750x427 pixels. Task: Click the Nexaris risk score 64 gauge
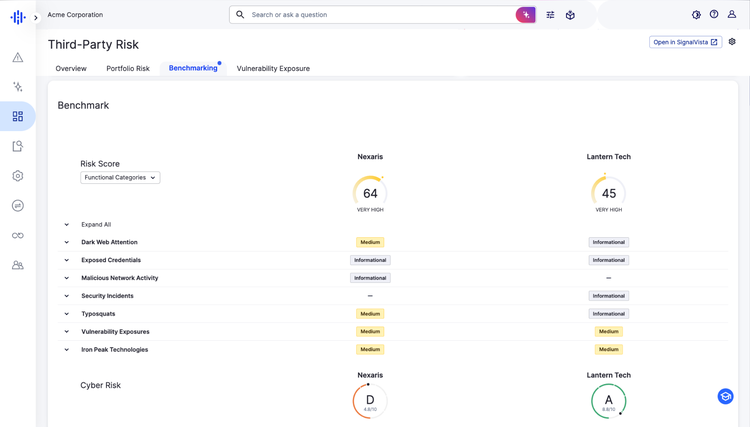(370, 194)
